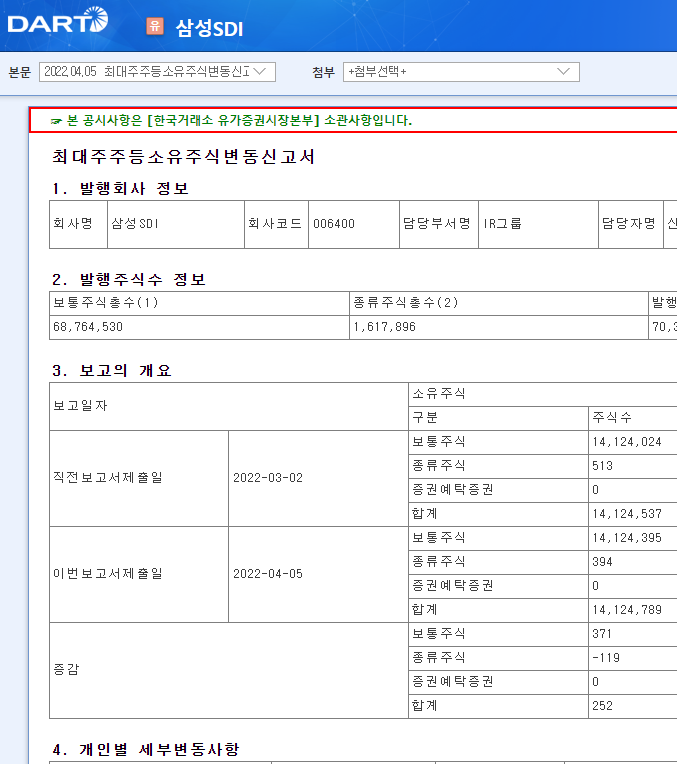Open the 첨부 attachment dropdown
Screen dimensions: 677x764
[x=461, y=72]
